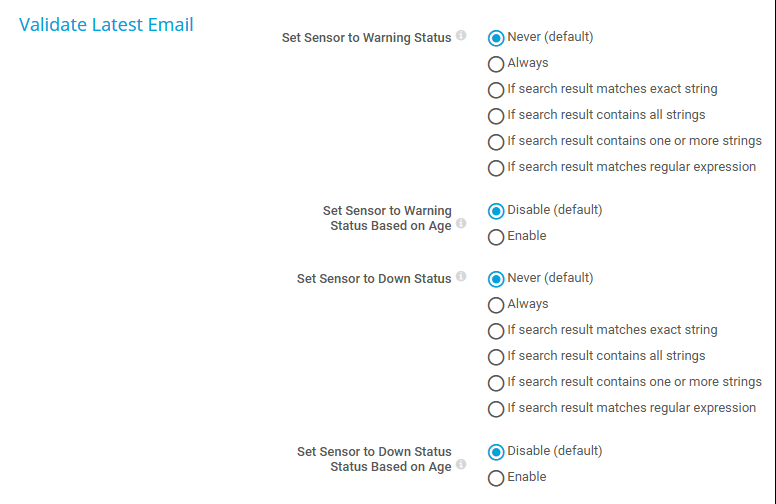Open info icon beside Set Sensor to Warning Status
Viewport: 776px width, 504px height.
[x=461, y=35]
